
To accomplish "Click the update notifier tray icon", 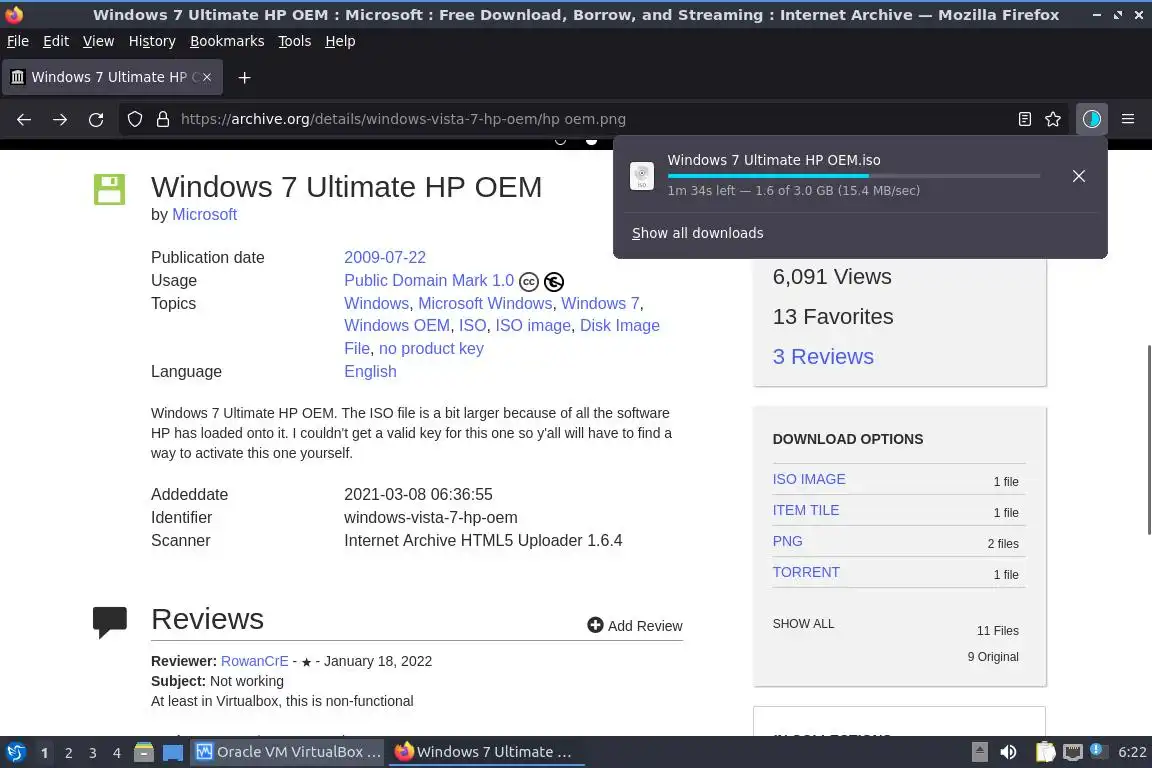I will click(1097, 750).
